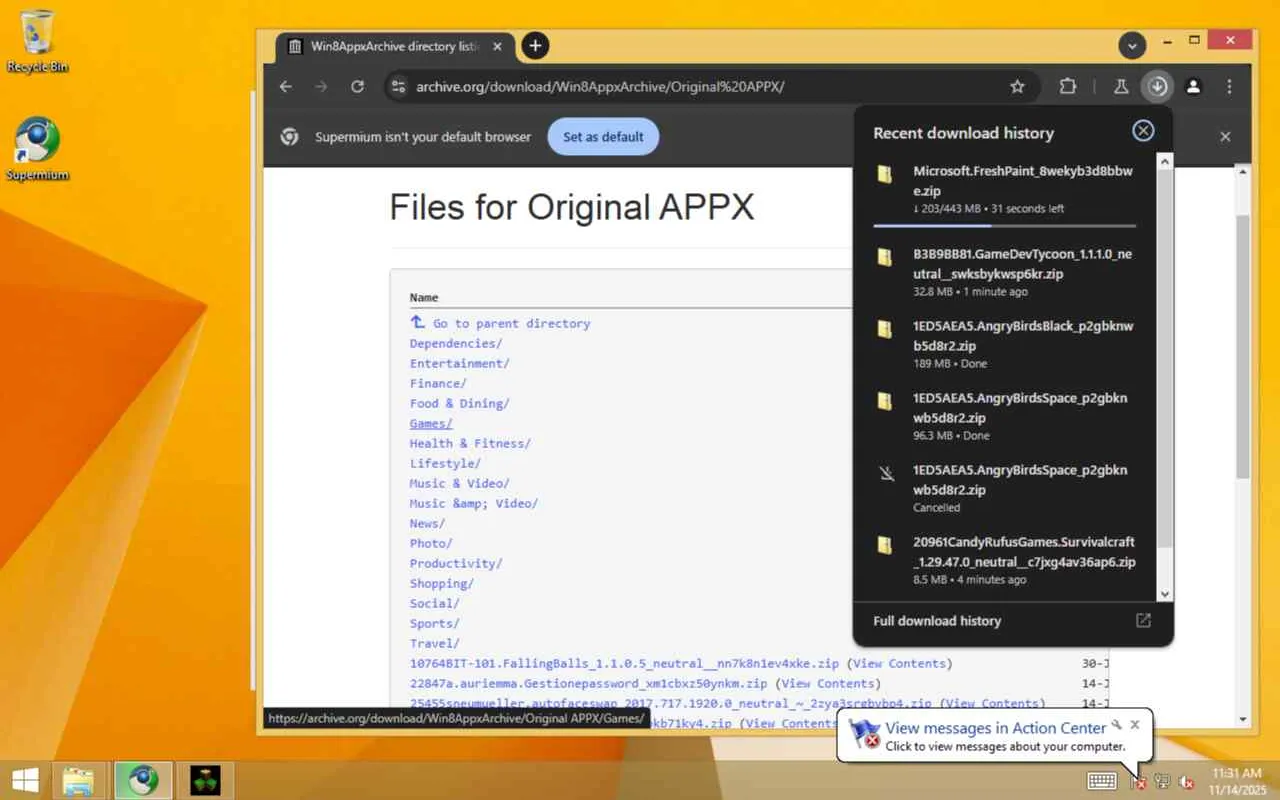
Task: Open the browser three-dot menu
Action: click(1229, 87)
